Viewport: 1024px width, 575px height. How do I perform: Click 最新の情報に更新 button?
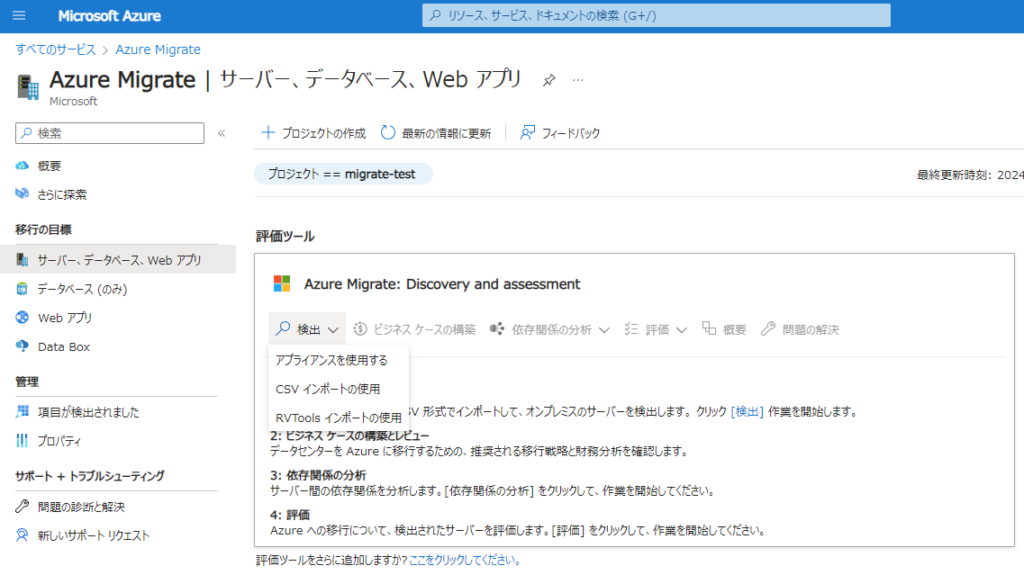(436, 133)
